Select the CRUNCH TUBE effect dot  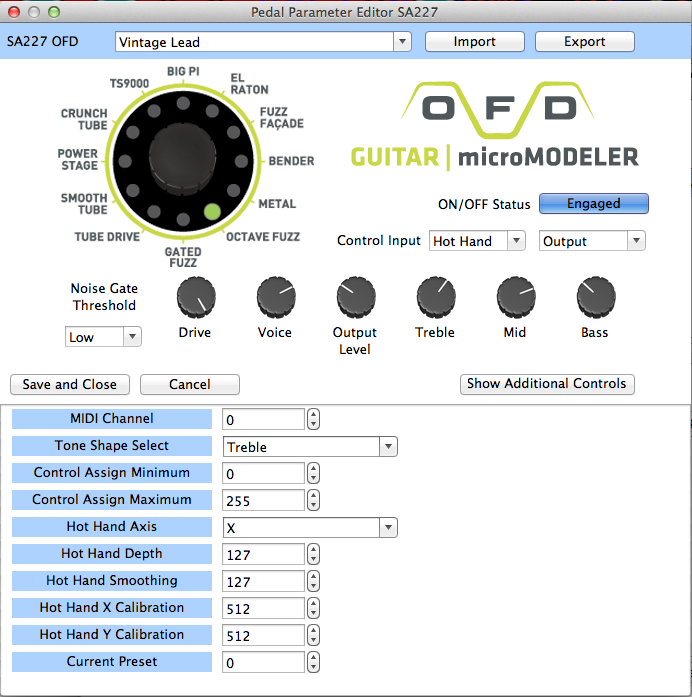(x=132, y=132)
